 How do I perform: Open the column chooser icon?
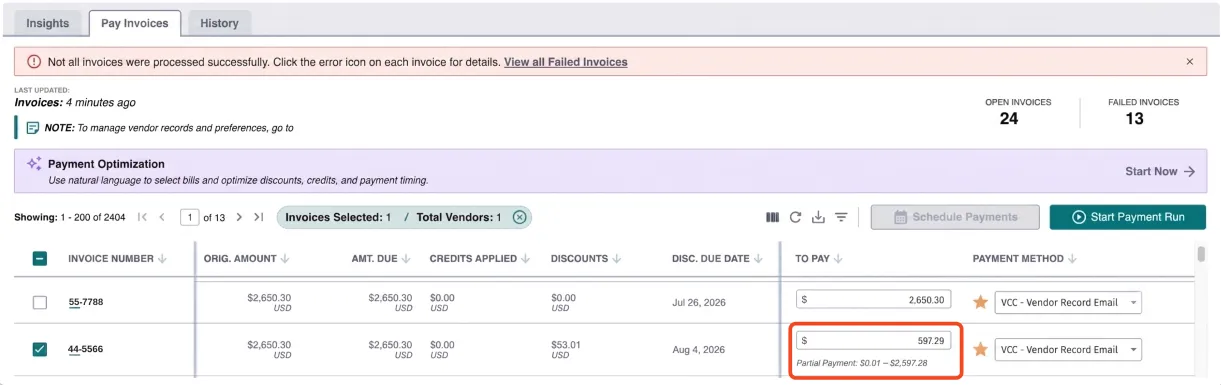point(772,217)
